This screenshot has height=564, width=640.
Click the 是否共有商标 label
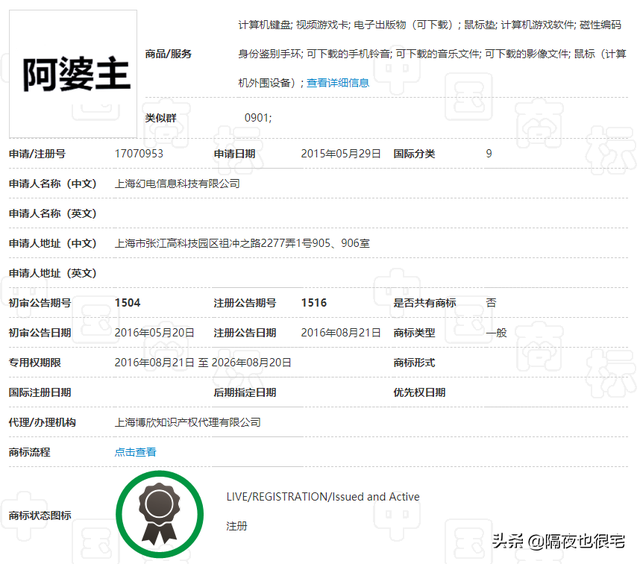(424, 303)
